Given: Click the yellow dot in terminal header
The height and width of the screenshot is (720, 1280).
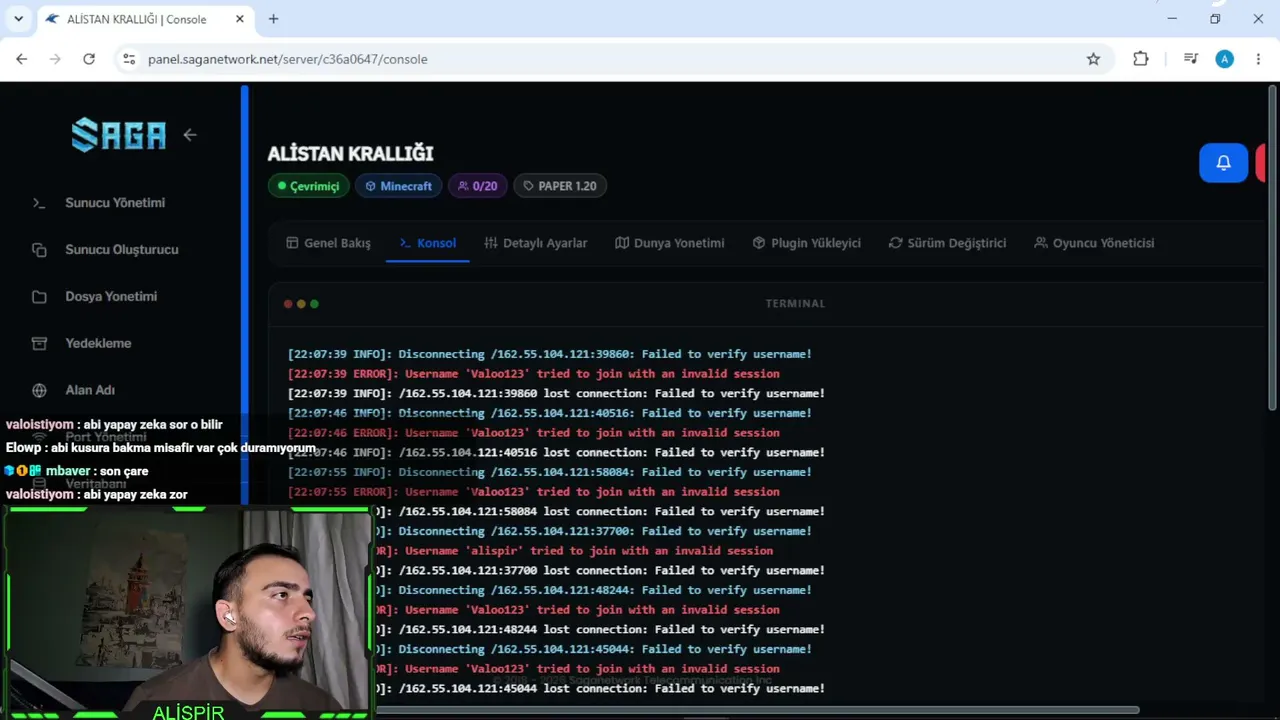Looking at the screenshot, I should [301, 304].
